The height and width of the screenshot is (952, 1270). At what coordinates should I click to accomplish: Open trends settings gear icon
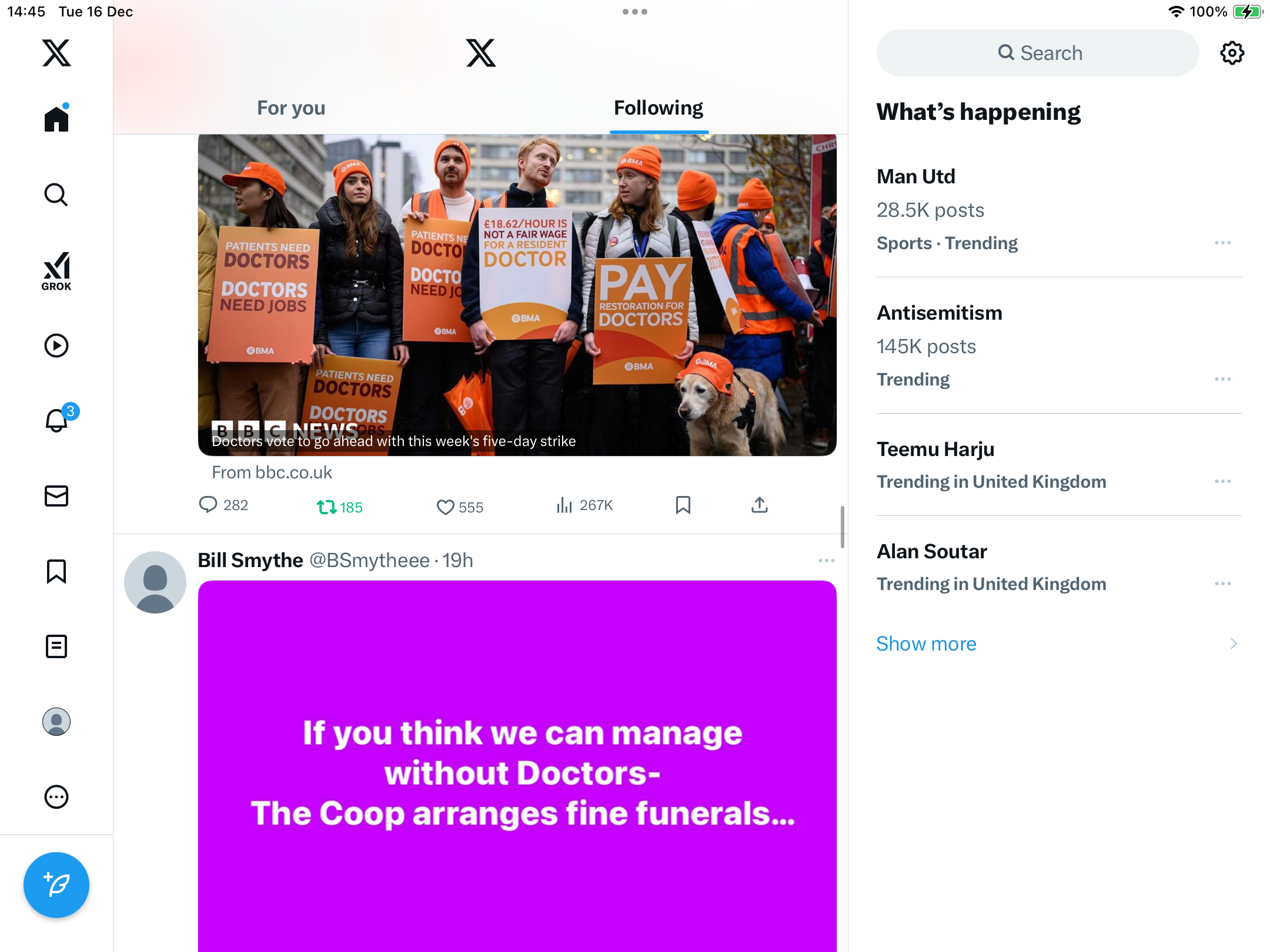pyautogui.click(x=1232, y=53)
